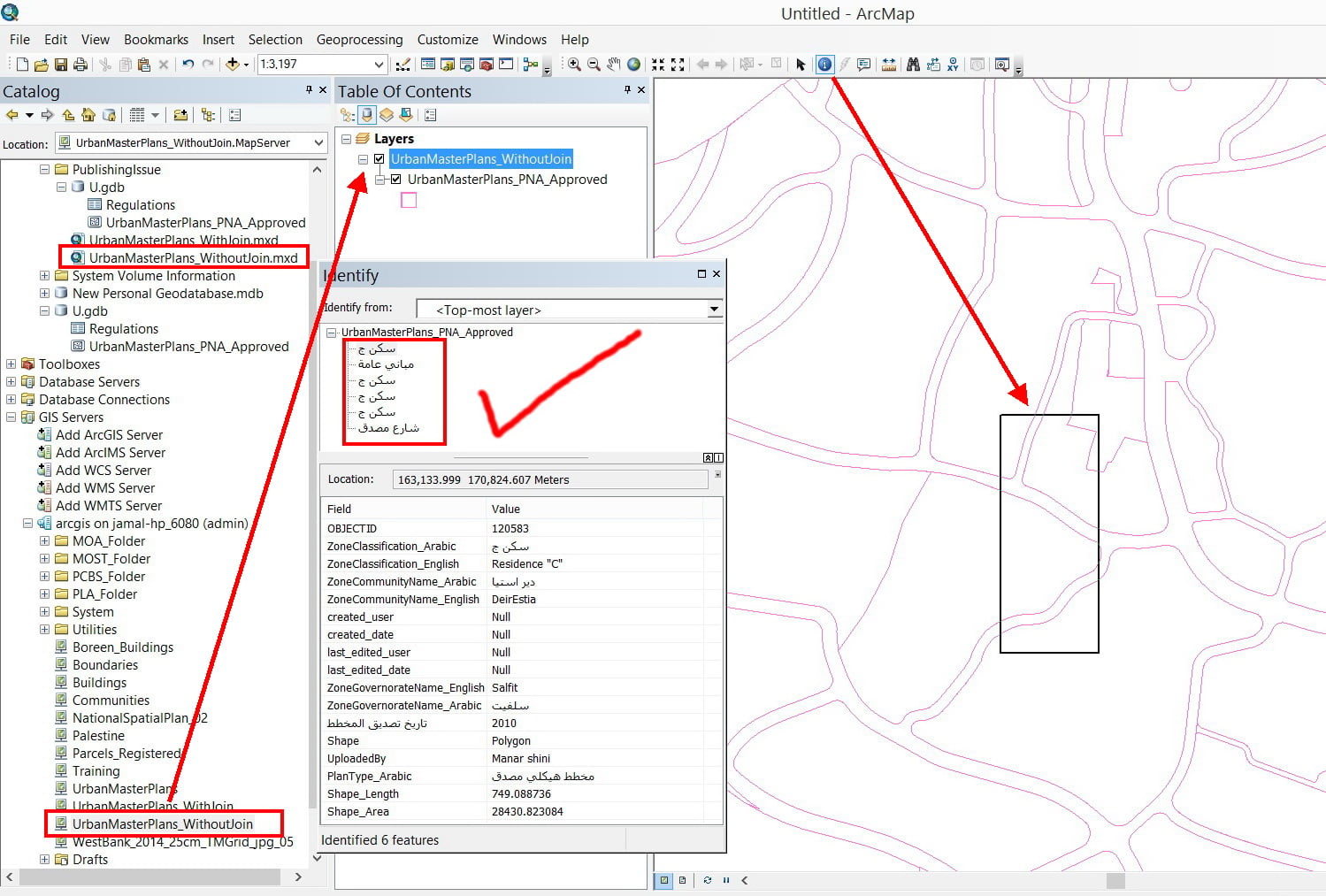Select شارع مصدق feature in Identify list
The width and height of the screenshot is (1326, 896).
click(388, 428)
